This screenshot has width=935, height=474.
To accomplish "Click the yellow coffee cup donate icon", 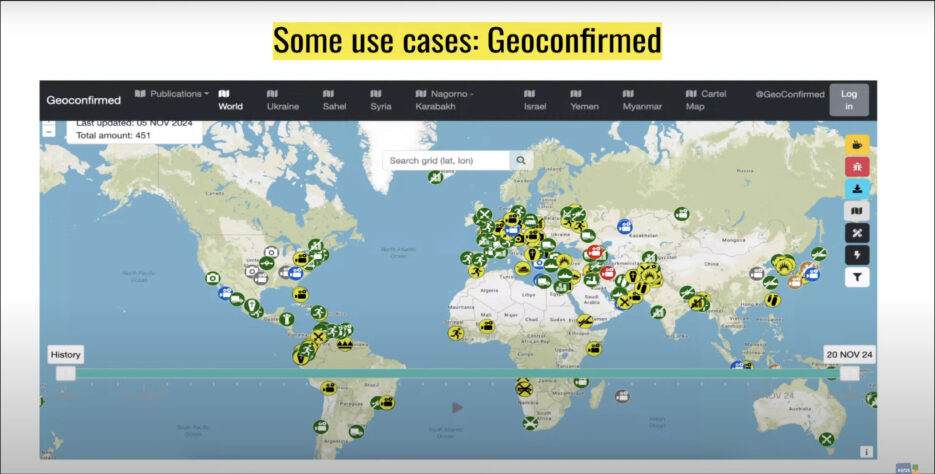I will click(857, 145).
